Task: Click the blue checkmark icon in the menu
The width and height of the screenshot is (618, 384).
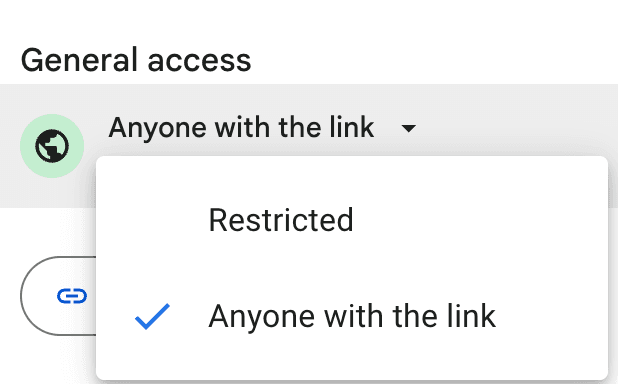Action: pos(152,316)
